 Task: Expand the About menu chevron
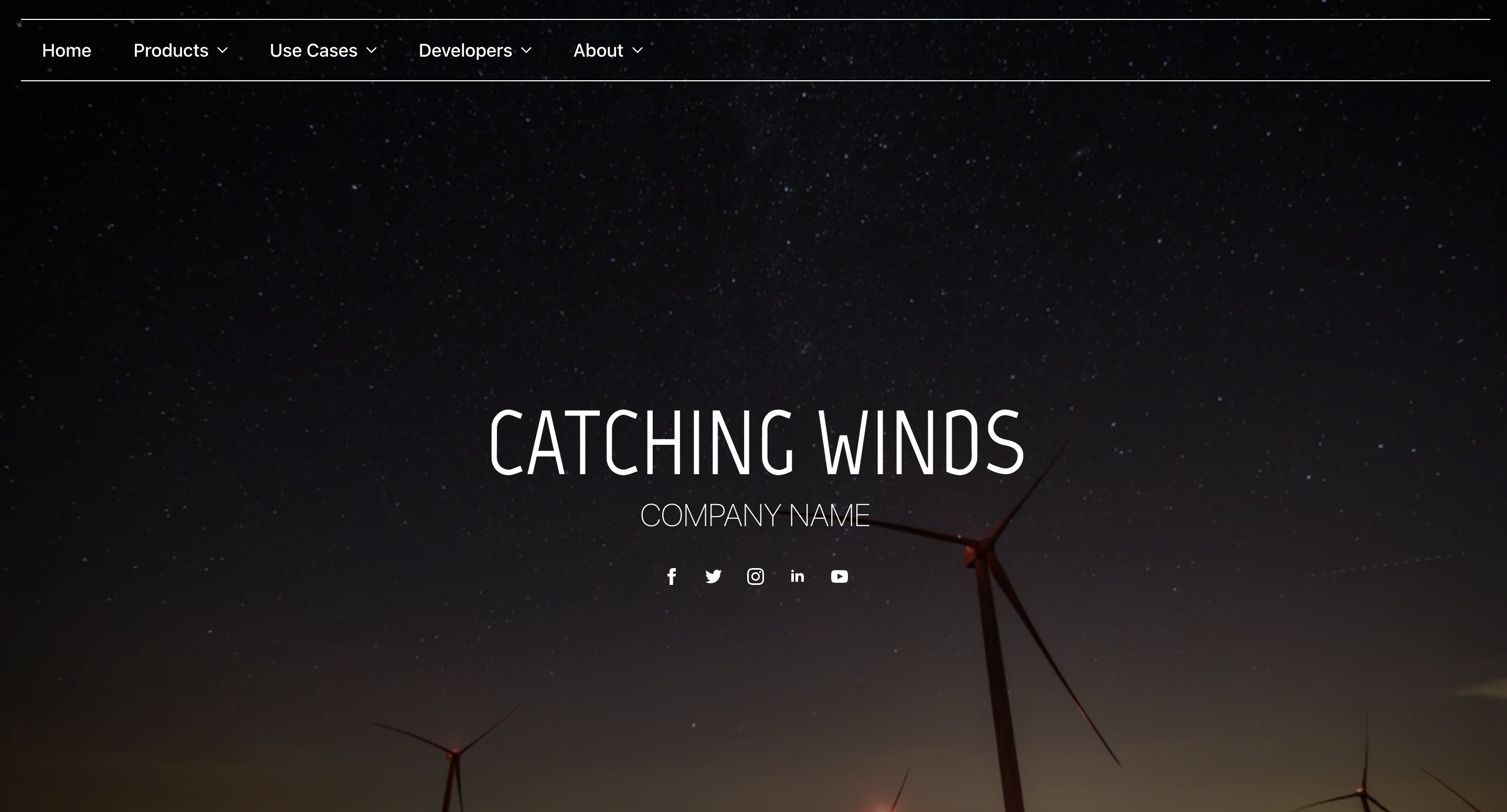[x=638, y=51]
